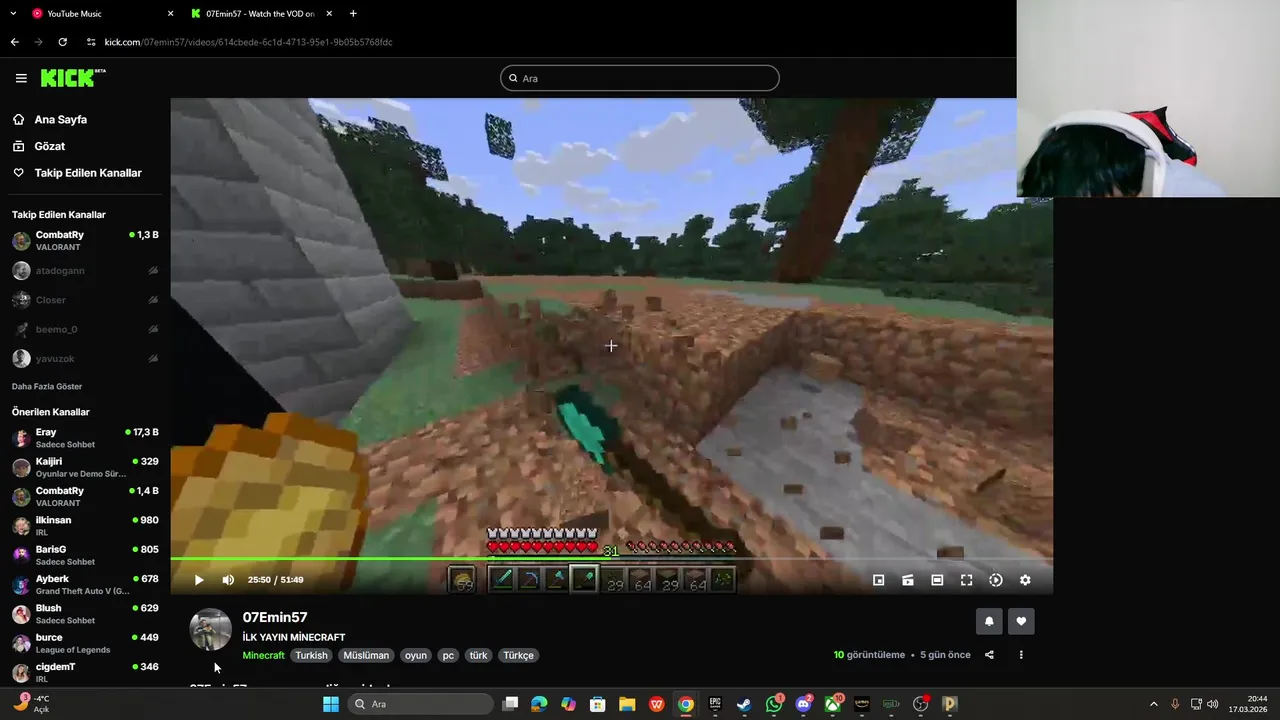Open File Explorer from the taskbar
The image size is (1280, 720).
(x=627, y=704)
